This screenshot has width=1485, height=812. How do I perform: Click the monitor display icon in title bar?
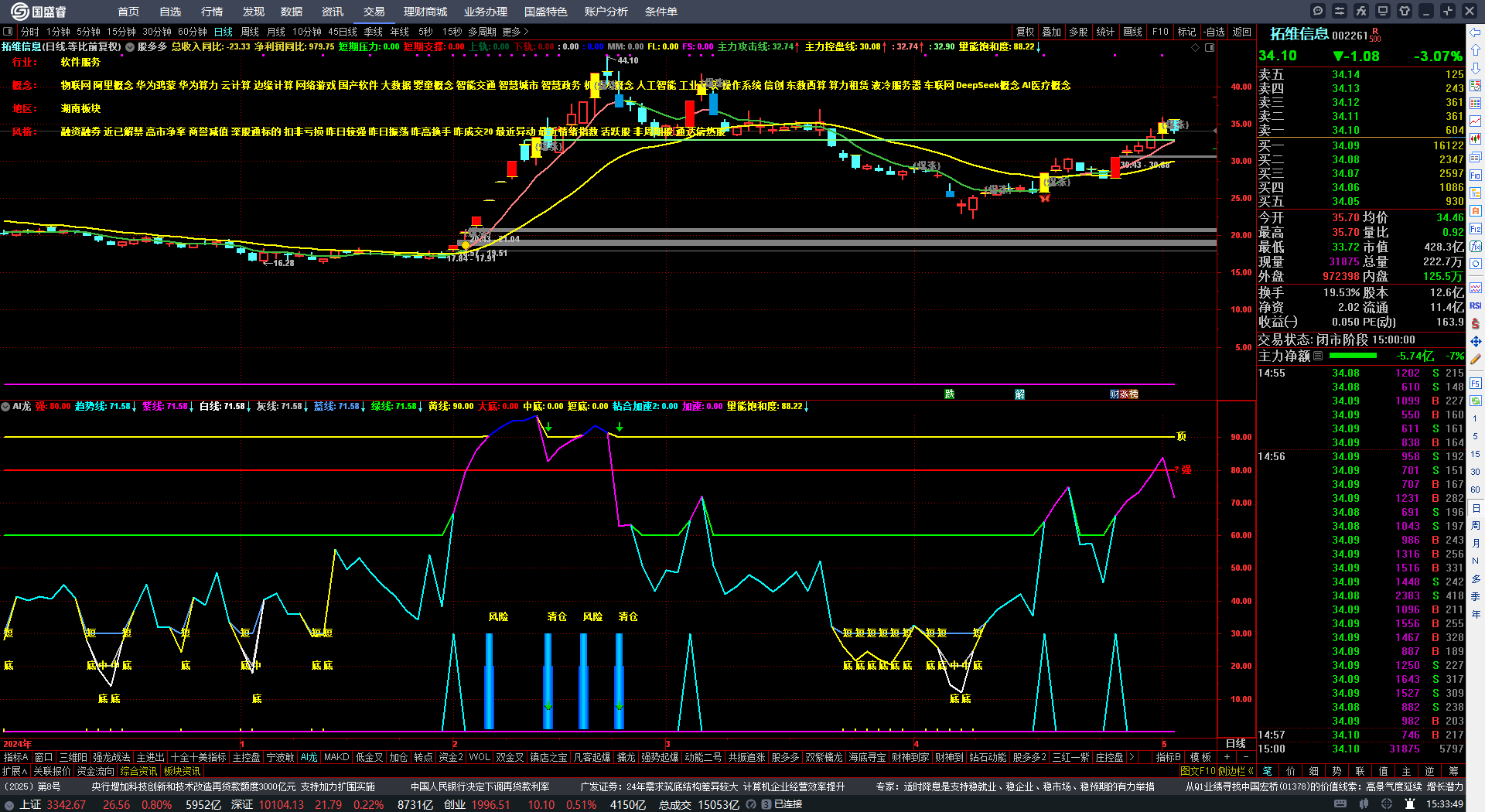(1383, 11)
